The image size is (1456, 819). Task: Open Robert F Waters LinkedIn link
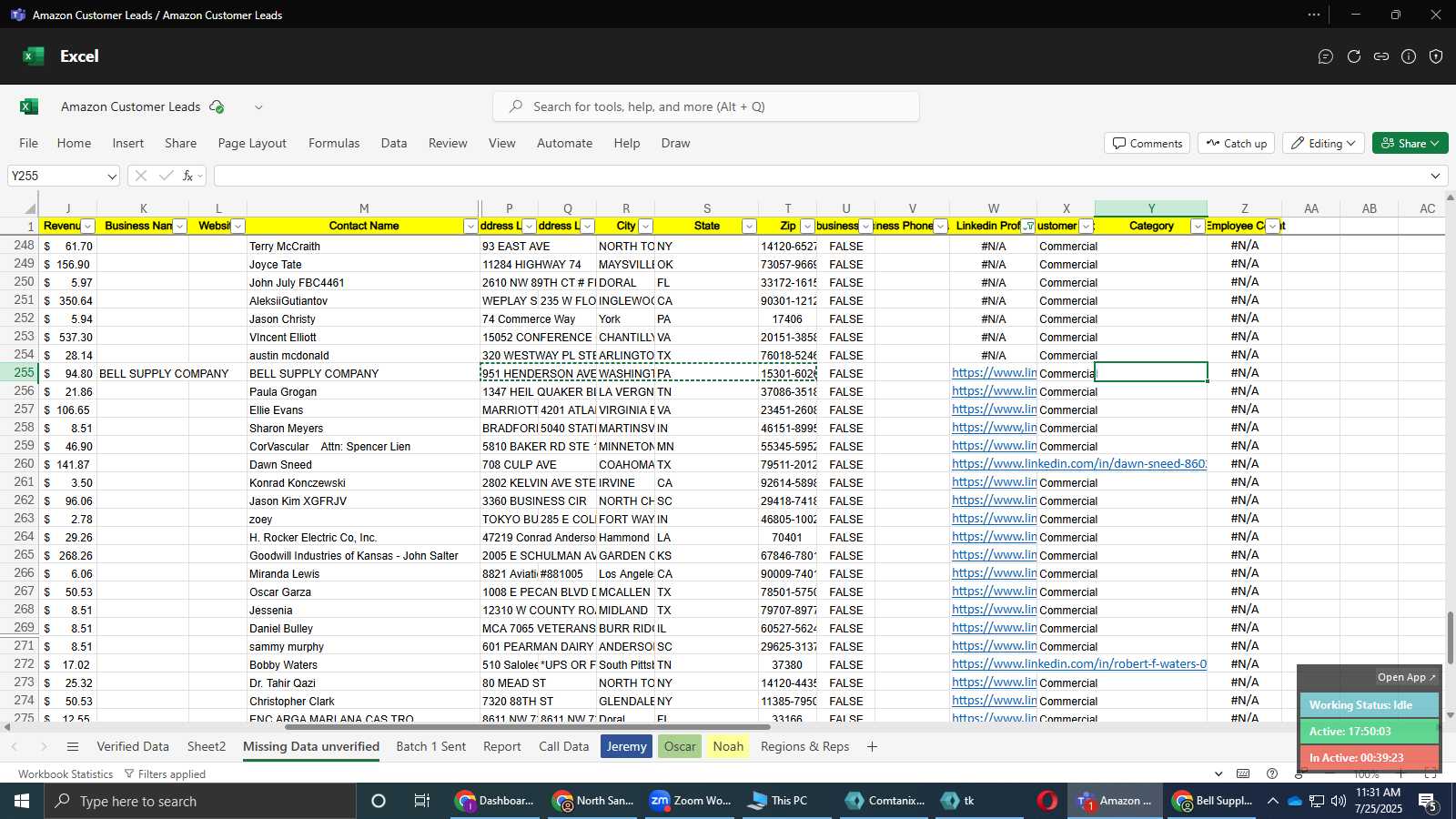[1079, 664]
